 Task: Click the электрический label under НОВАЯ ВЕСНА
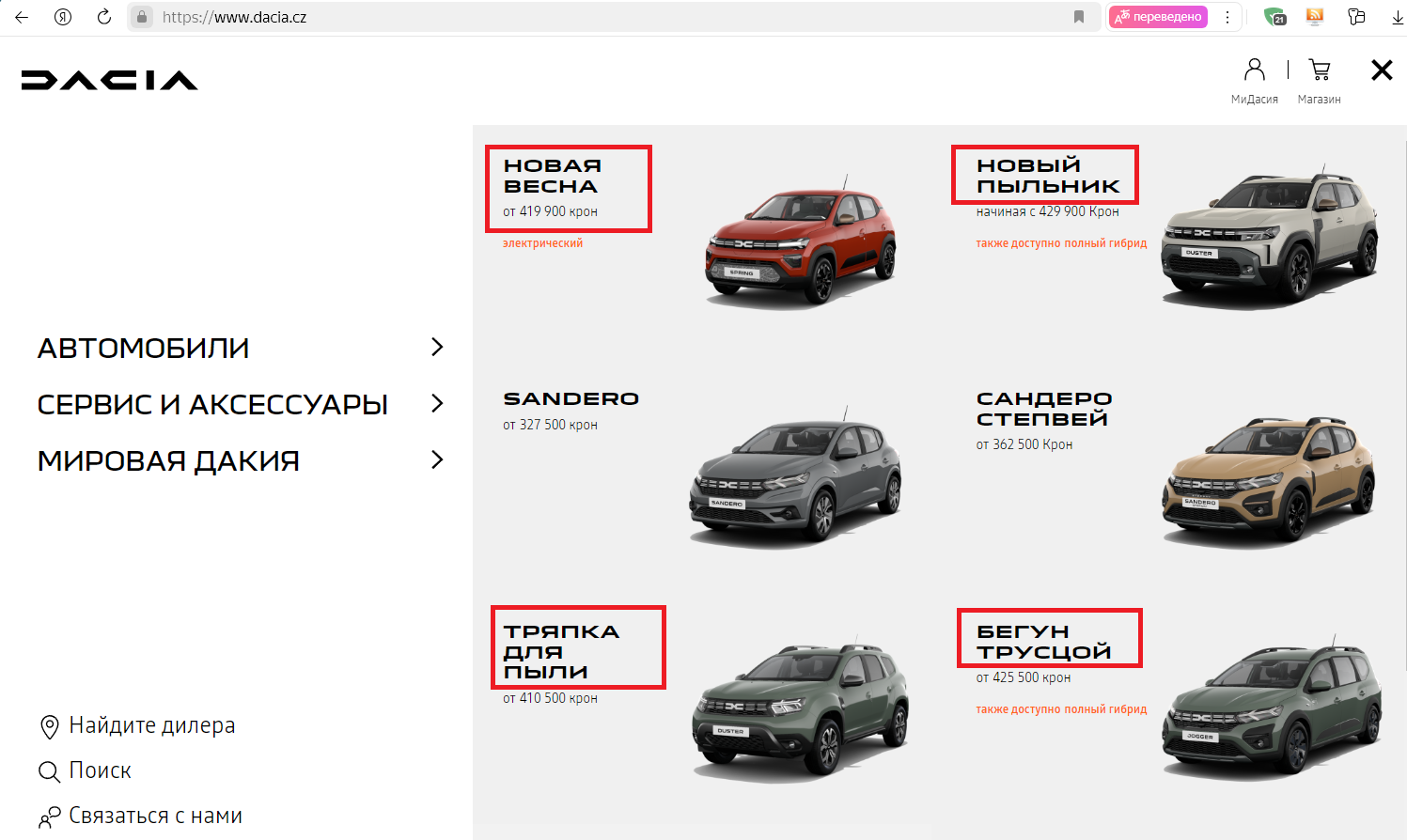click(542, 243)
